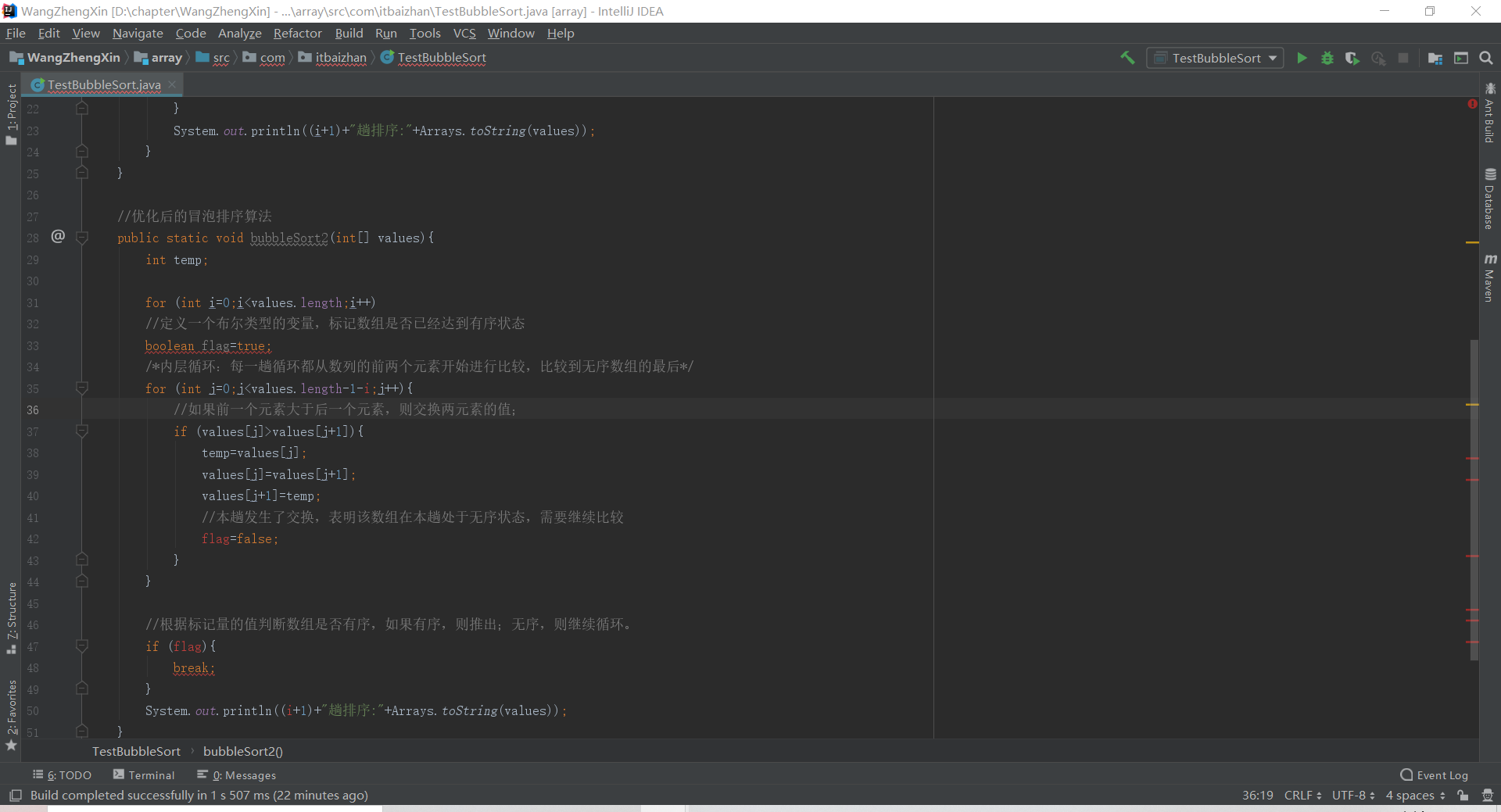Screen dimensions: 1501x812
Task: Toggle the Favorites tool window
Action: [x=11, y=715]
